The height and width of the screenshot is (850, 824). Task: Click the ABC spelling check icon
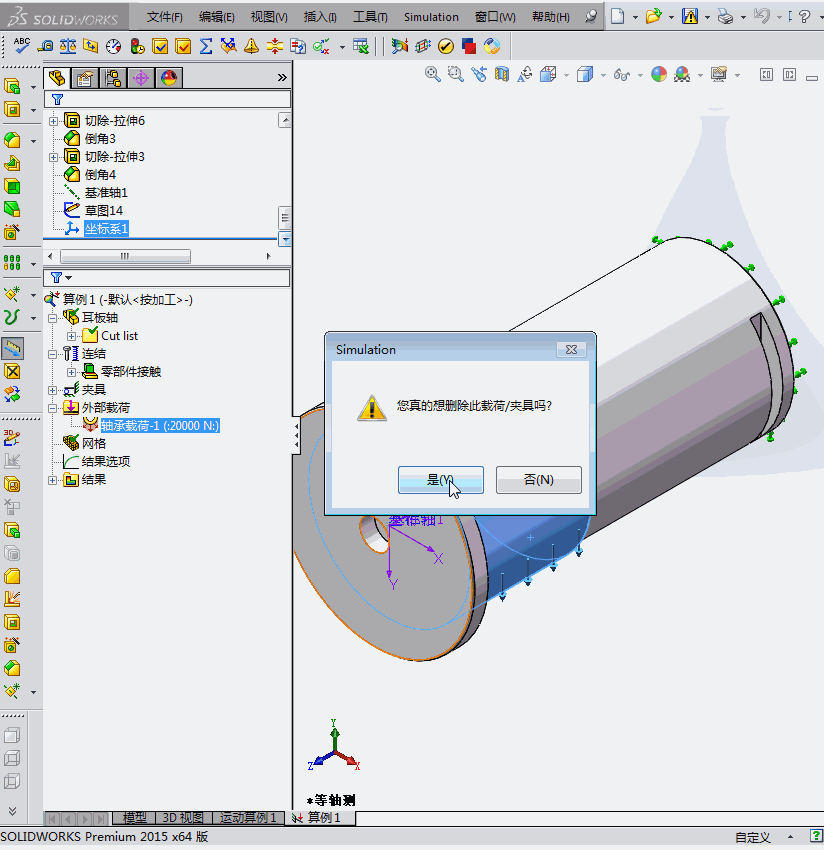(22, 46)
